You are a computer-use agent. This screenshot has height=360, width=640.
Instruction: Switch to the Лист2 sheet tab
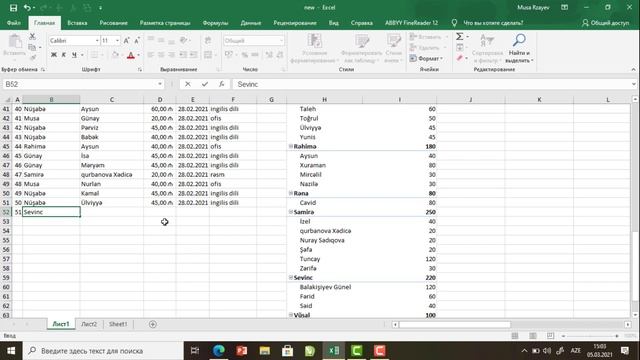tap(89, 324)
